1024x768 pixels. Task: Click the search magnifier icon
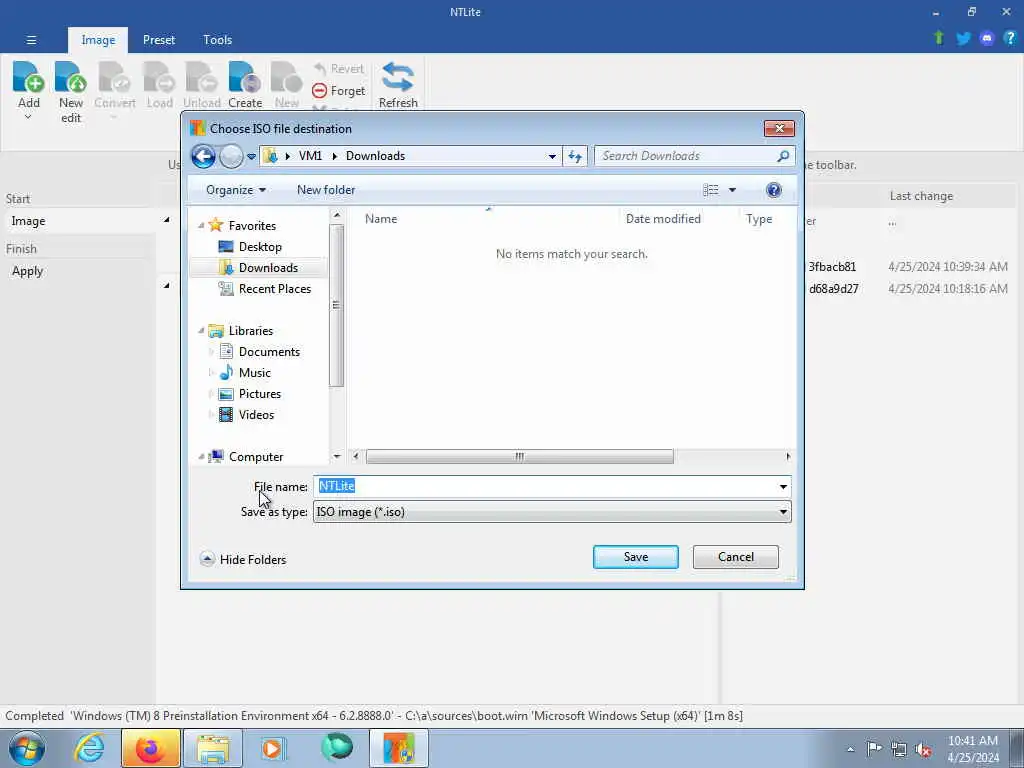click(x=783, y=156)
